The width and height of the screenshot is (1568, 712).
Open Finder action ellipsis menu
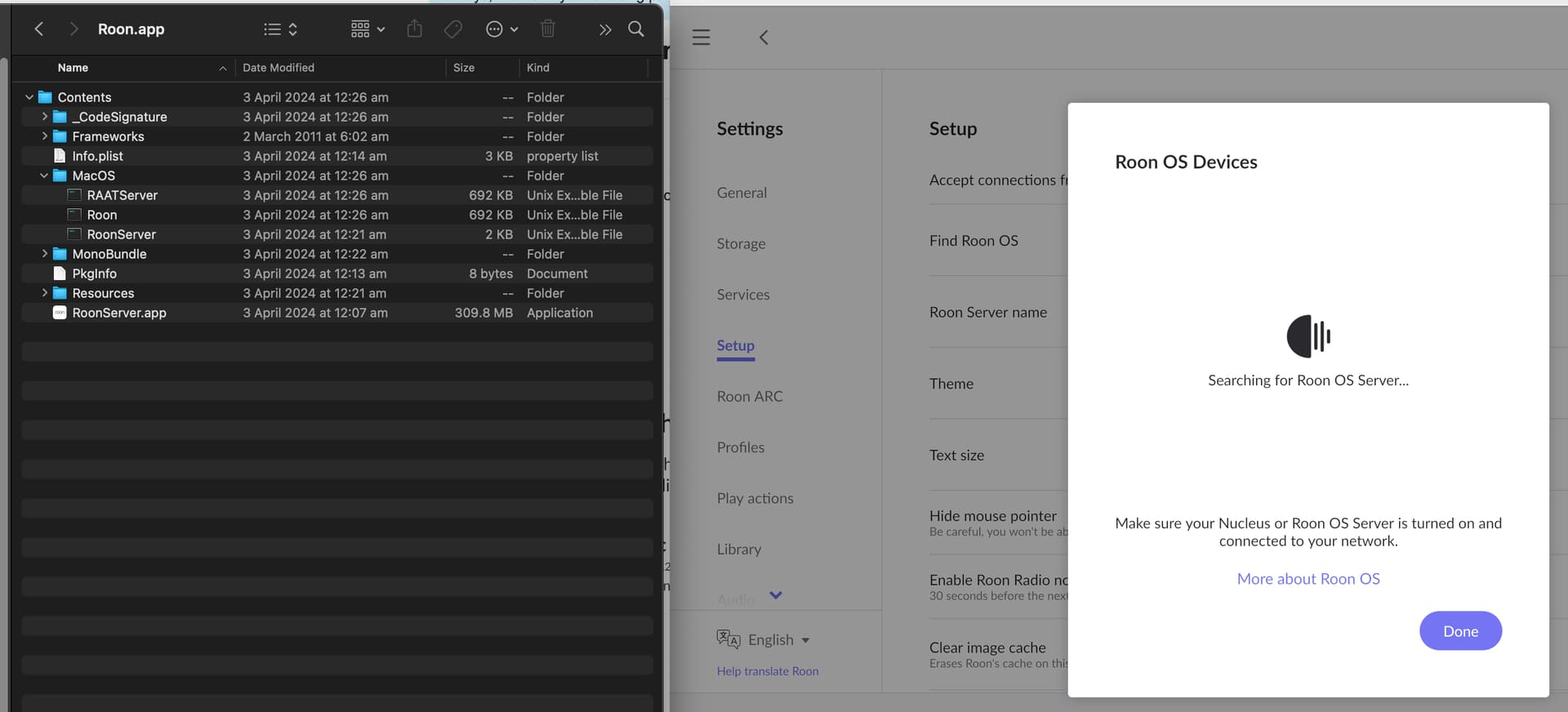pos(501,29)
